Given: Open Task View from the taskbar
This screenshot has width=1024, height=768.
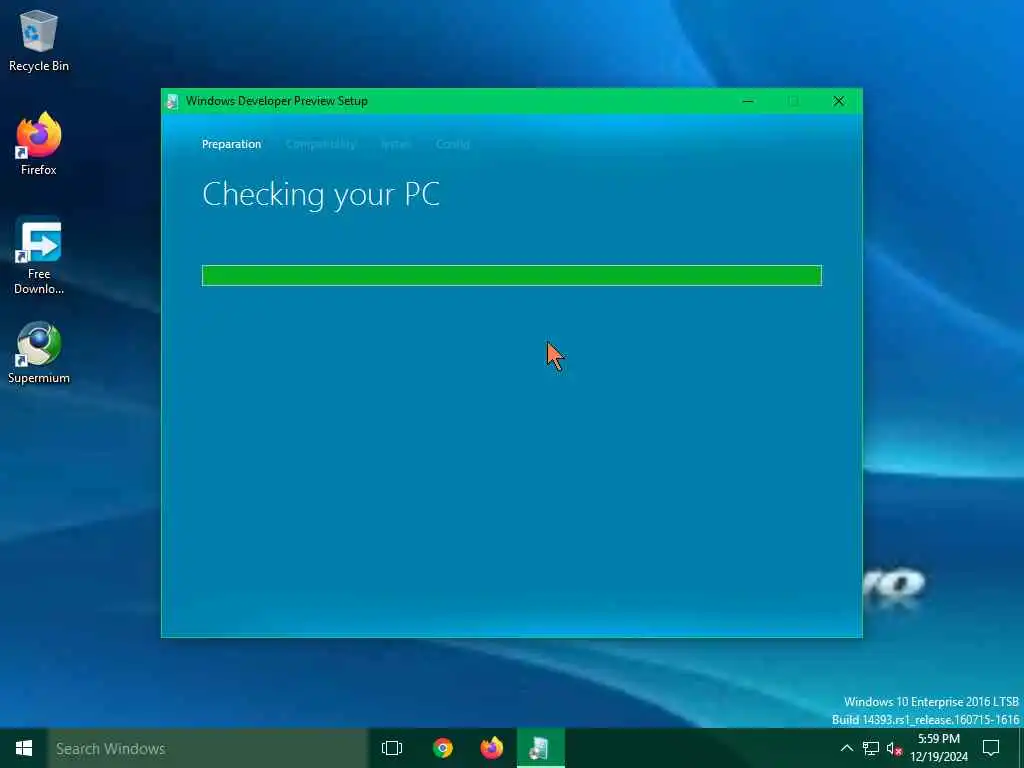Looking at the screenshot, I should (392, 748).
